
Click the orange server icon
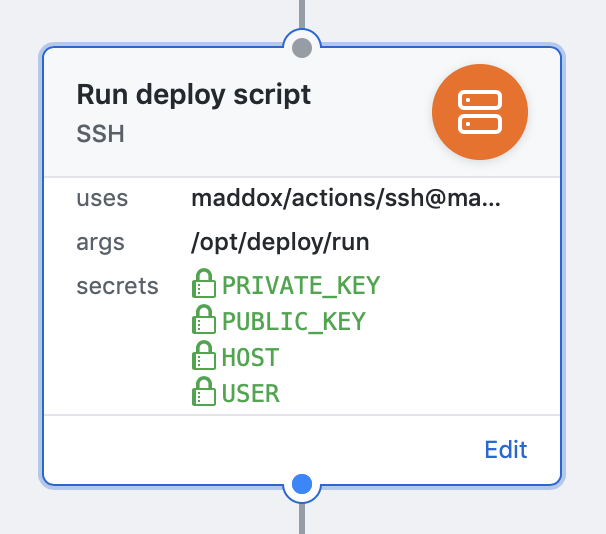[479, 110]
